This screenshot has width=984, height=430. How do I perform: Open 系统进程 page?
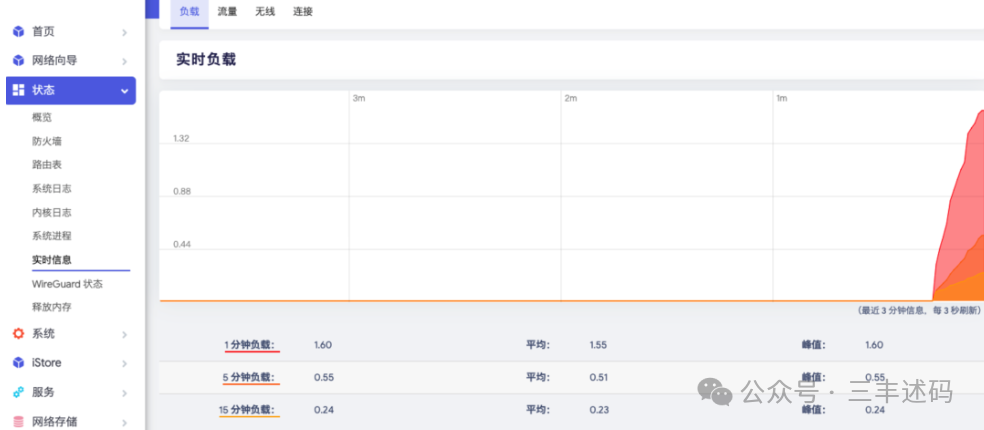[51, 236]
